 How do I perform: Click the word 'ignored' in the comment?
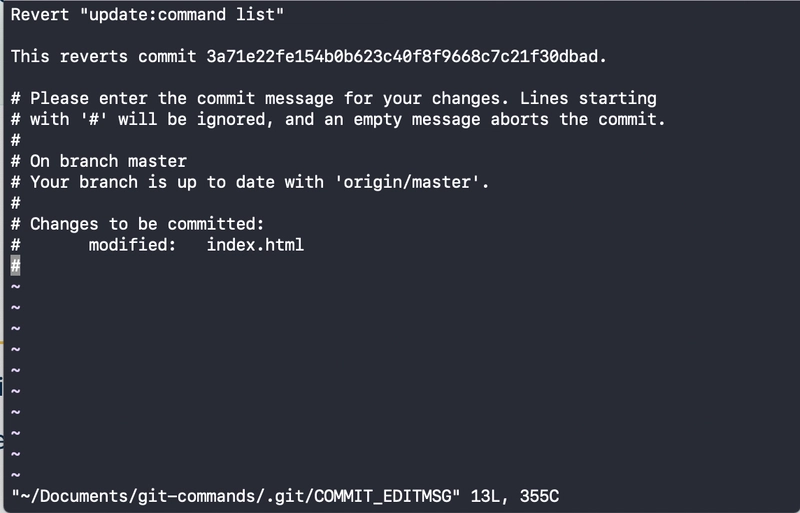click(x=231, y=119)
